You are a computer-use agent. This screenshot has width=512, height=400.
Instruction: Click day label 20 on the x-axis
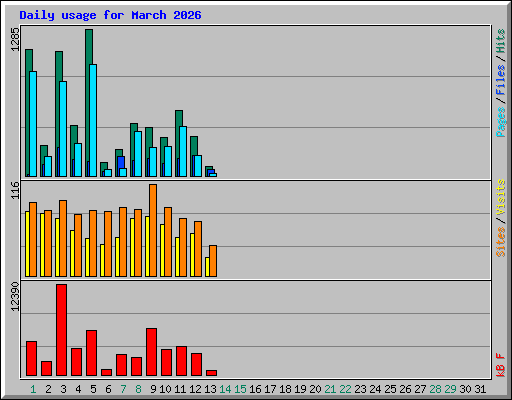click(315, 389)
